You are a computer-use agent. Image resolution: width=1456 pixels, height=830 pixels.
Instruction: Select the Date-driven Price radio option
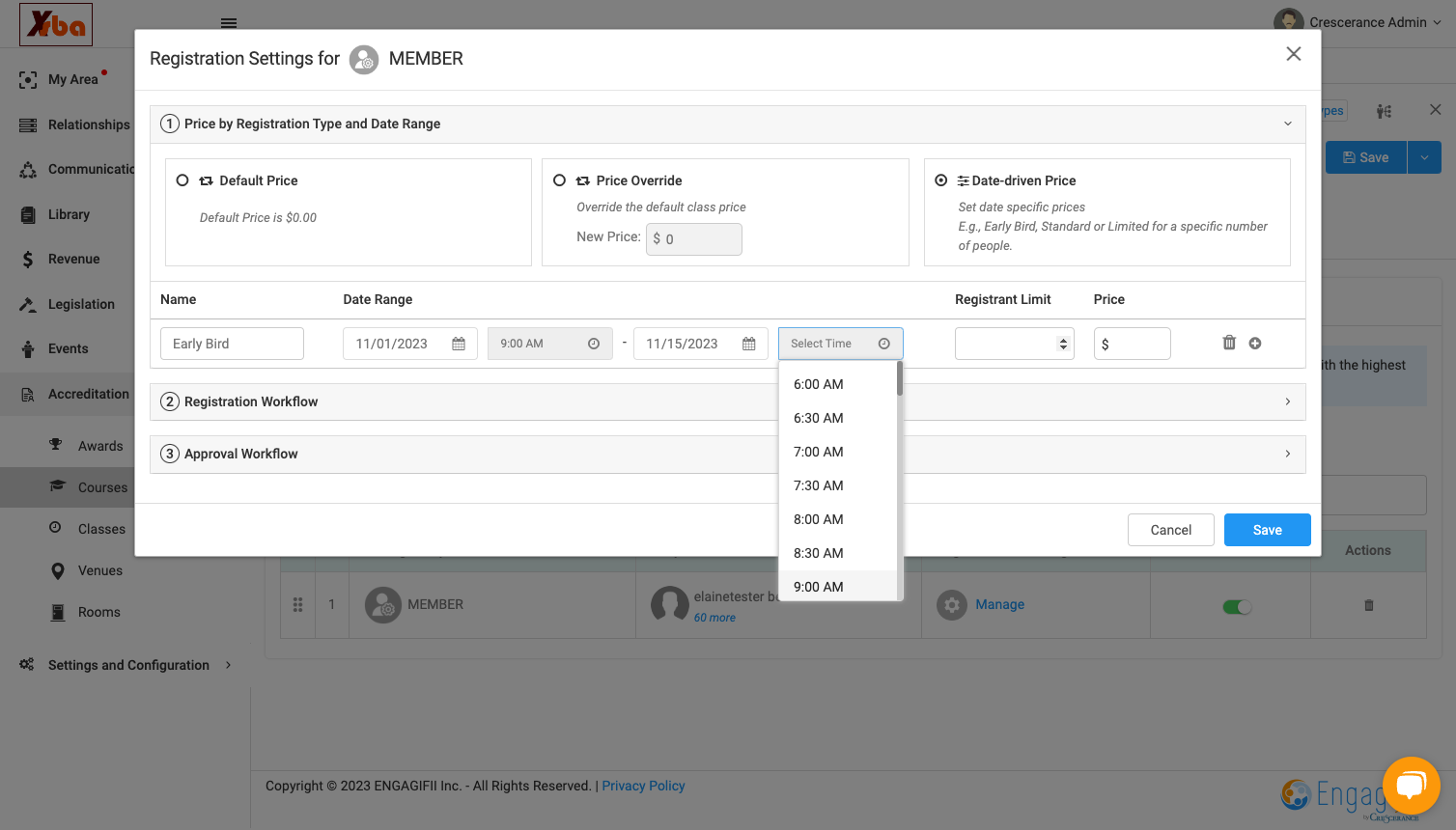pos(941,180)
